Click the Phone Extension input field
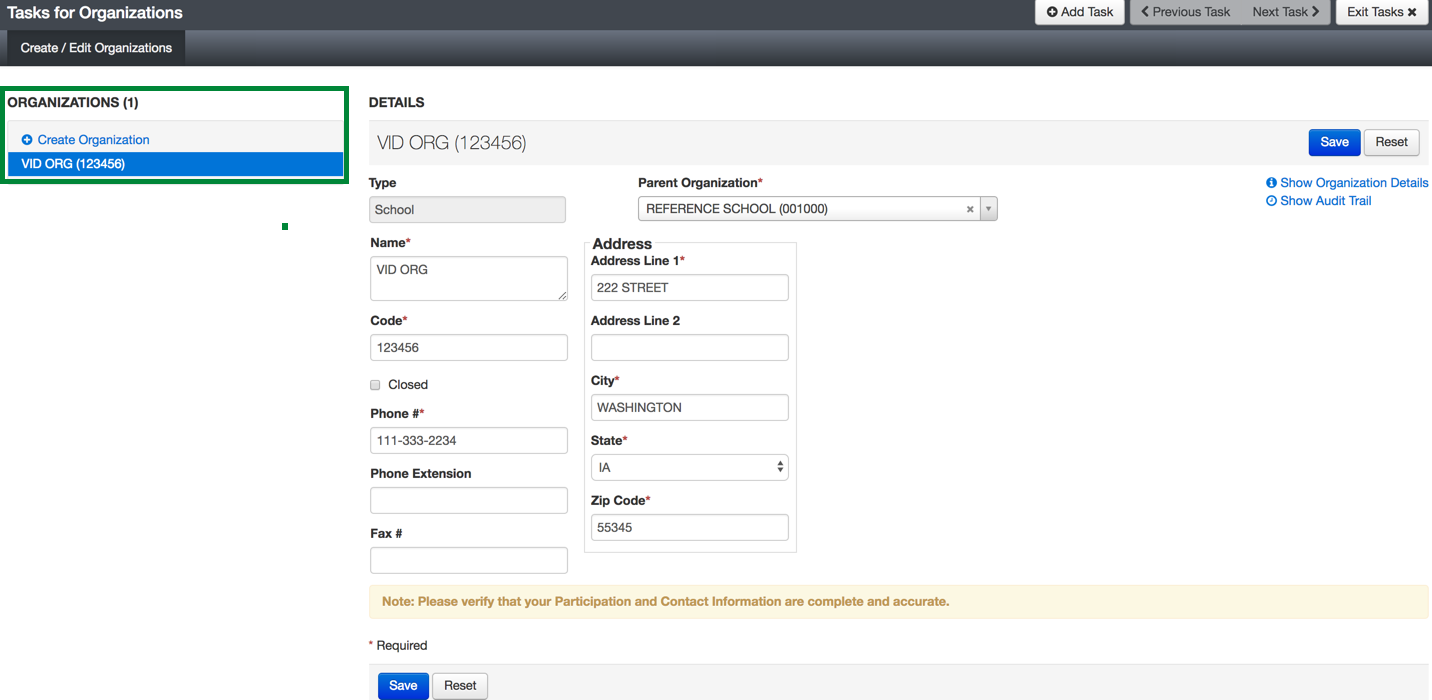The height and width of the screenshot is (700, 1432). tap(468, 500)
